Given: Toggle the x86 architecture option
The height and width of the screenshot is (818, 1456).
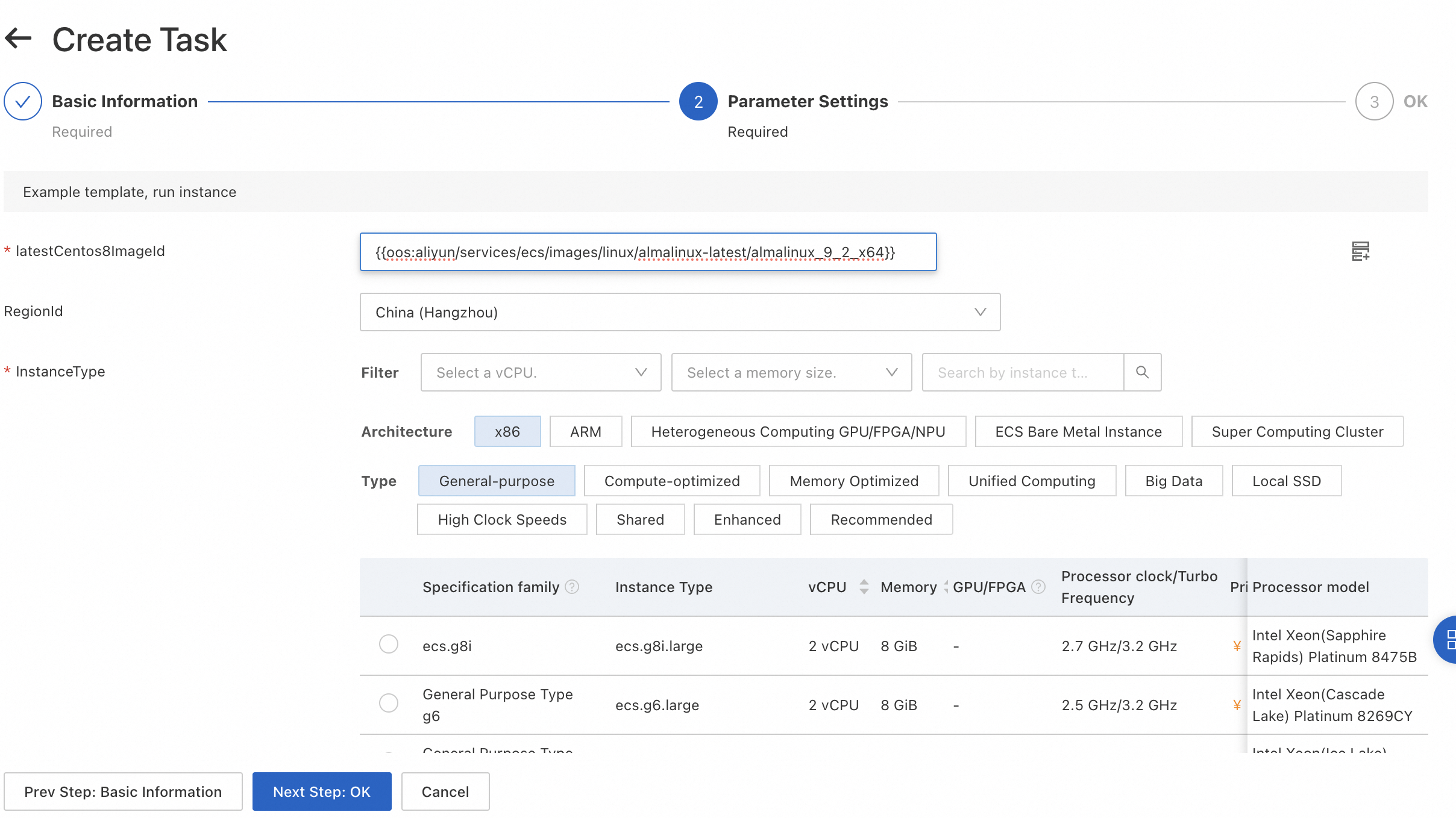Looking at the screenshot, I should coord(507,431).
